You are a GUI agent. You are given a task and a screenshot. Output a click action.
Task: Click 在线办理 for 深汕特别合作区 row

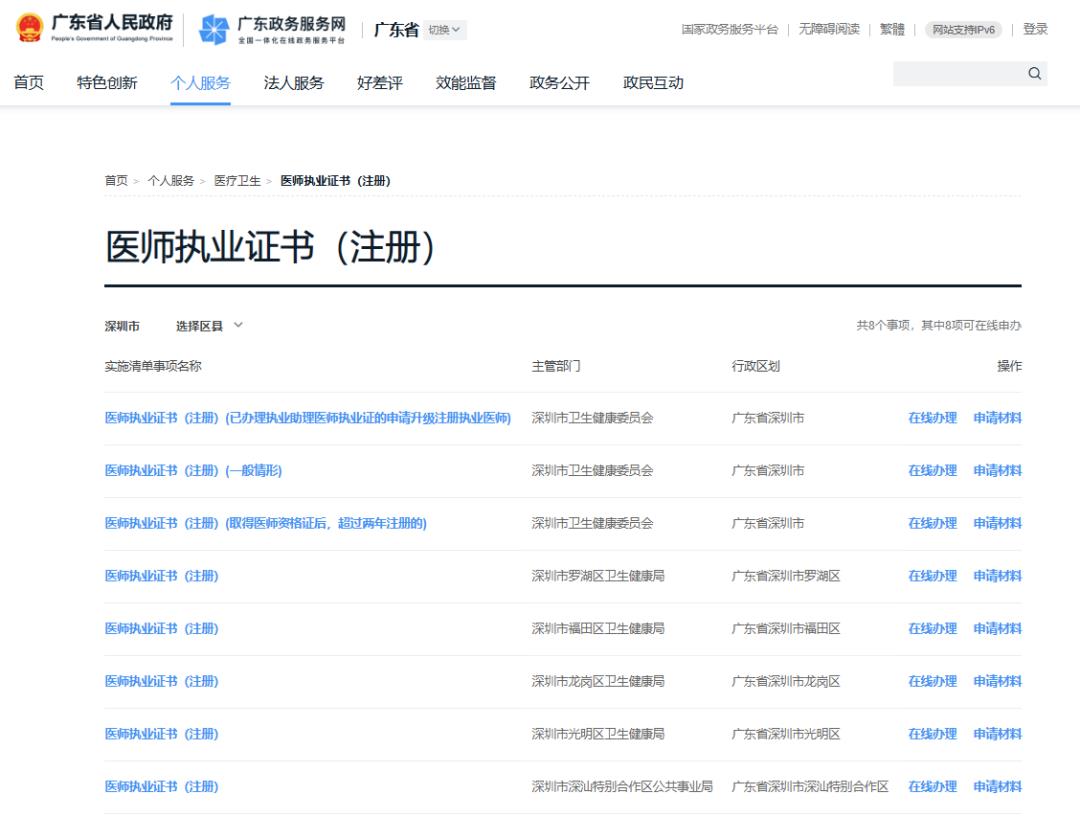tap(933, 787)
